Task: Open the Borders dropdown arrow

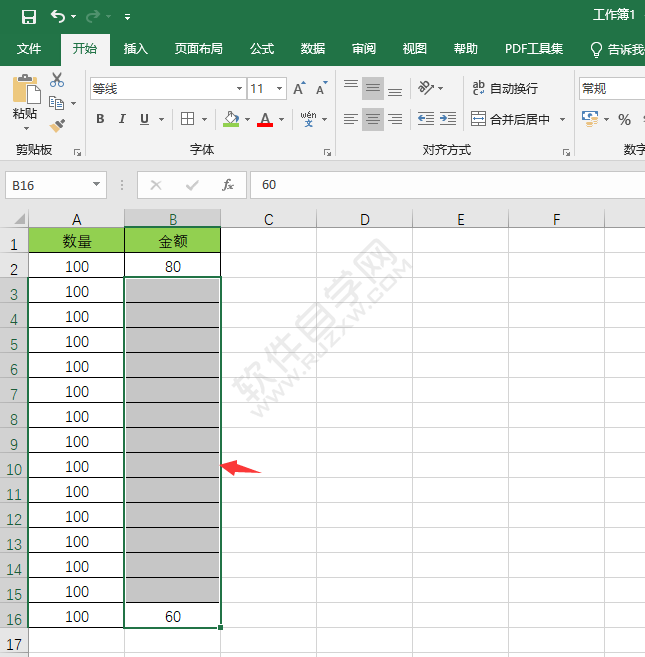Action: coord(205,119)
